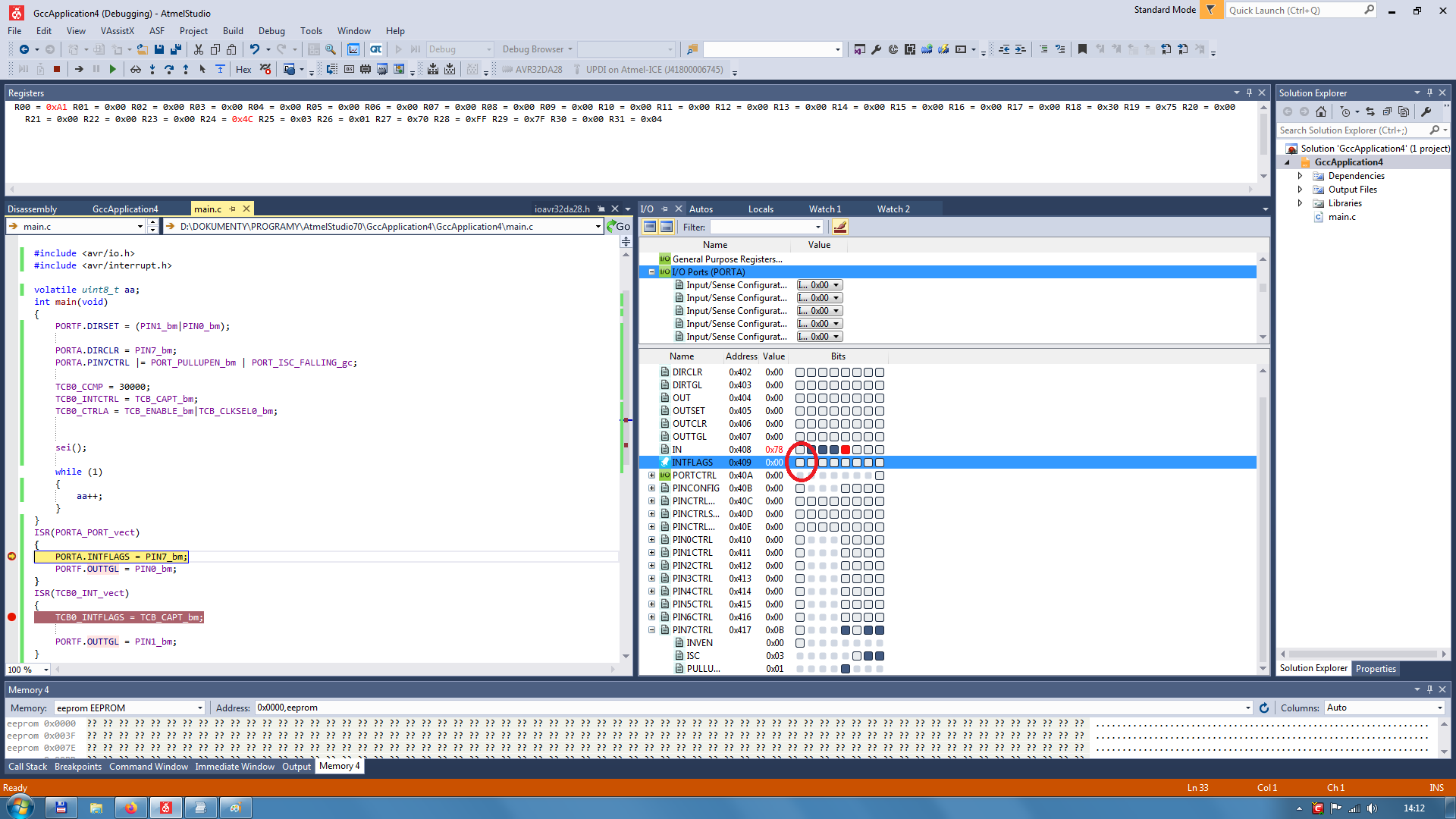Open the Breakpoints tab at bottom
This screenshot has height=819, width=1456.
tap(77, 767)
